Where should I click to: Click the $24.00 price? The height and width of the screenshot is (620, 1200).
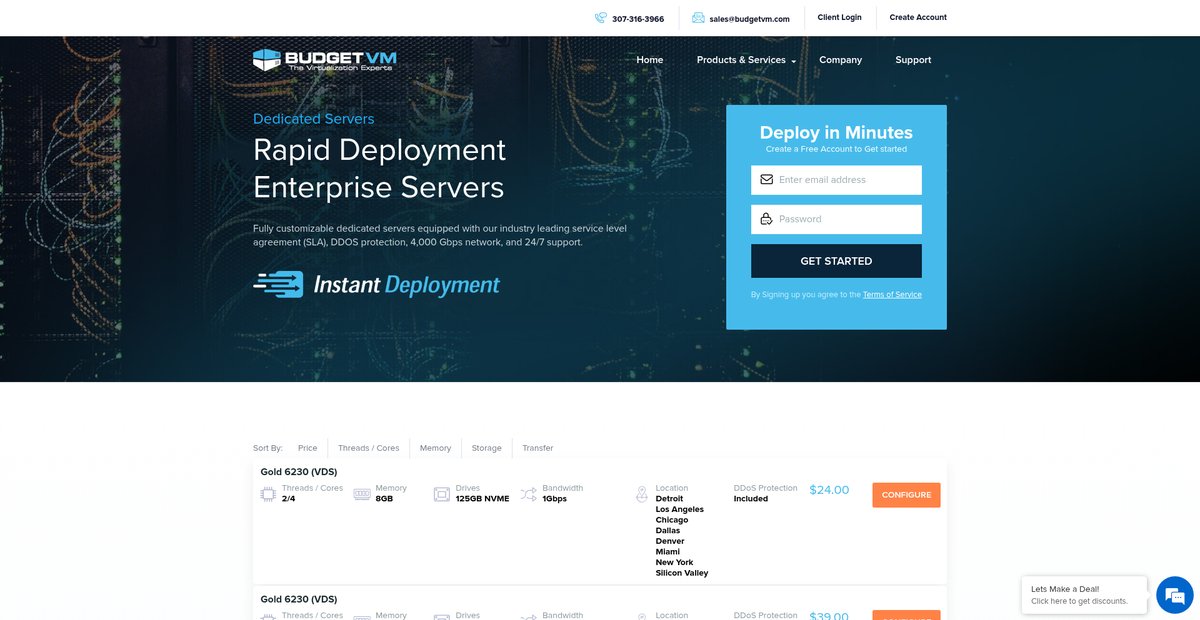point(829,490)
